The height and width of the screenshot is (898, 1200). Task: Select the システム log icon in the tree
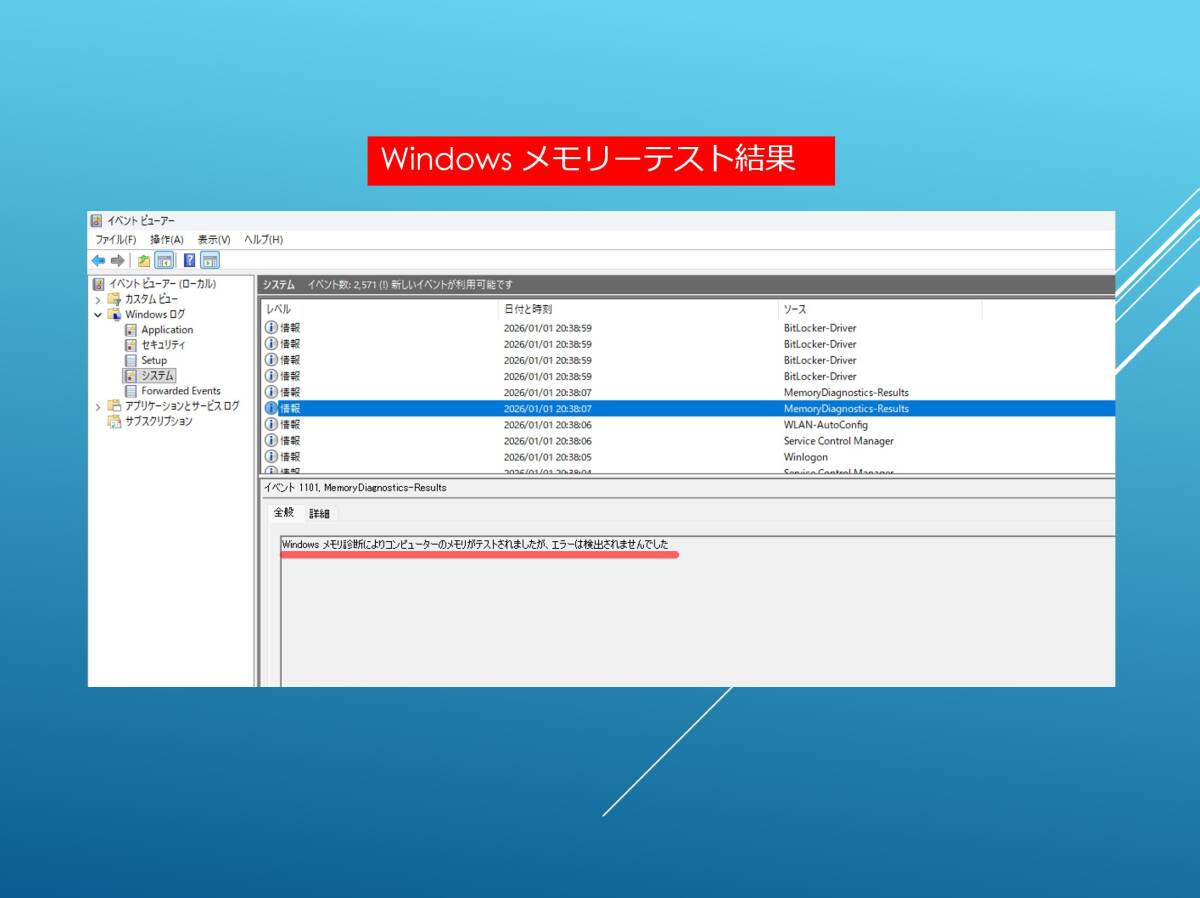click(130, 375)
